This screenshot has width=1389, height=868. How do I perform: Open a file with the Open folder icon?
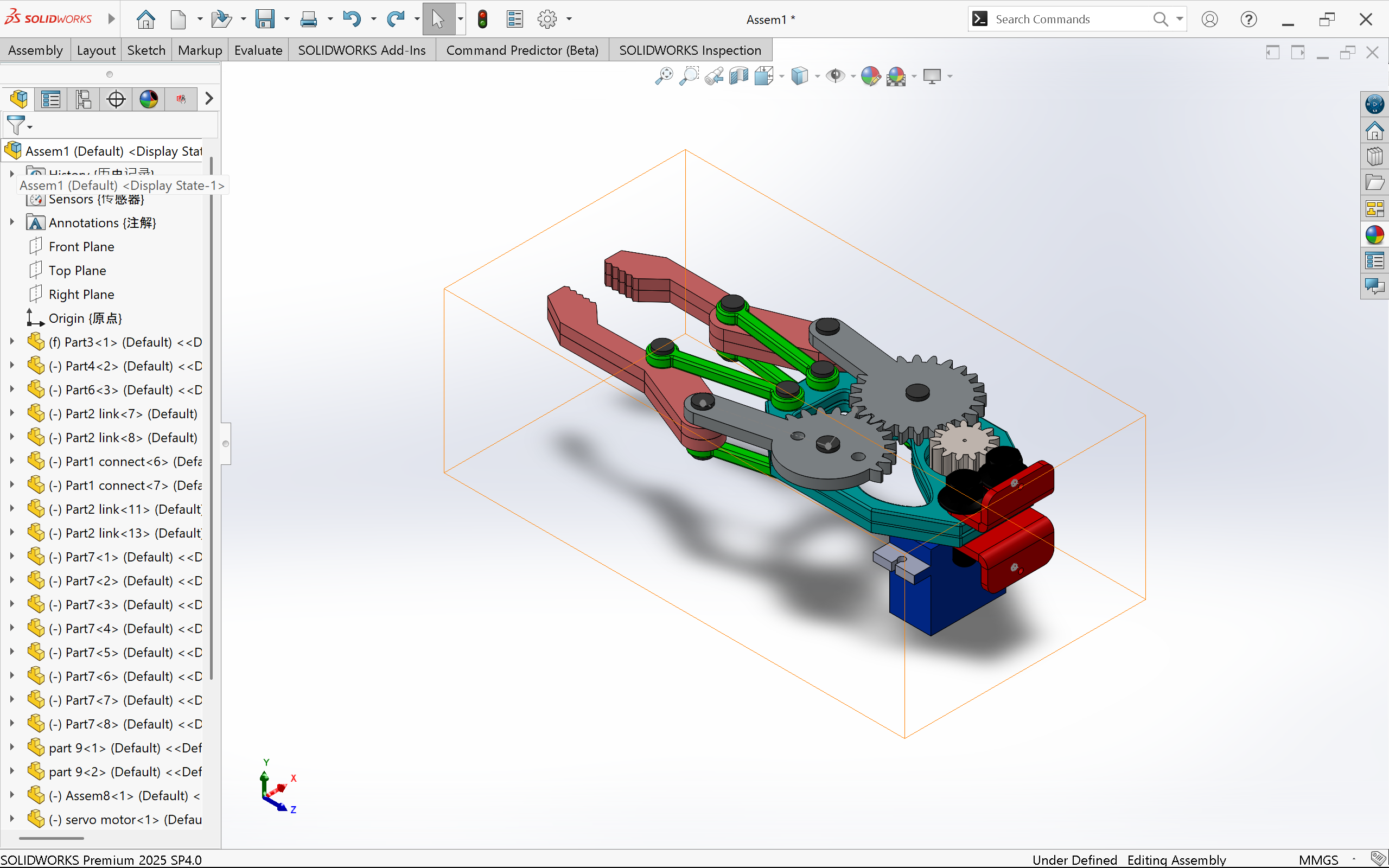click(x=221, y=19)
